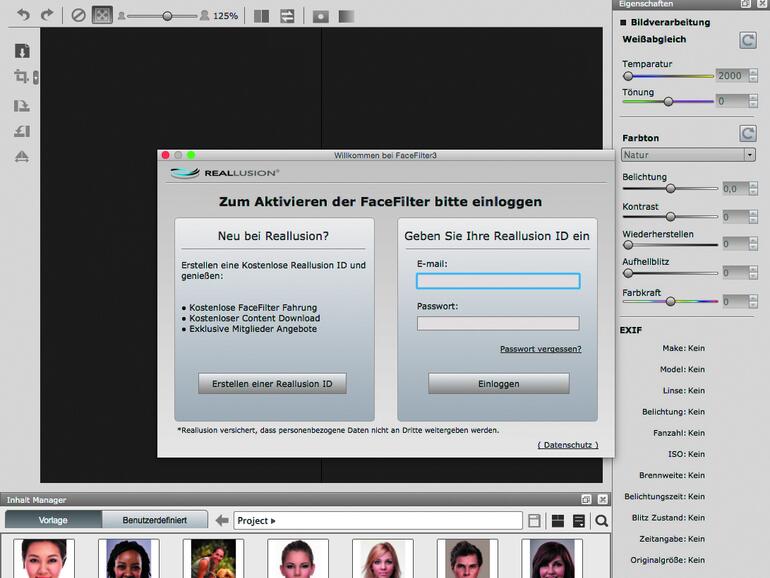This screenshot has height=578, width=770.
Task: Click the gradient background icon in toolbar
Action: pyautogui.click(x=346, y=17)
